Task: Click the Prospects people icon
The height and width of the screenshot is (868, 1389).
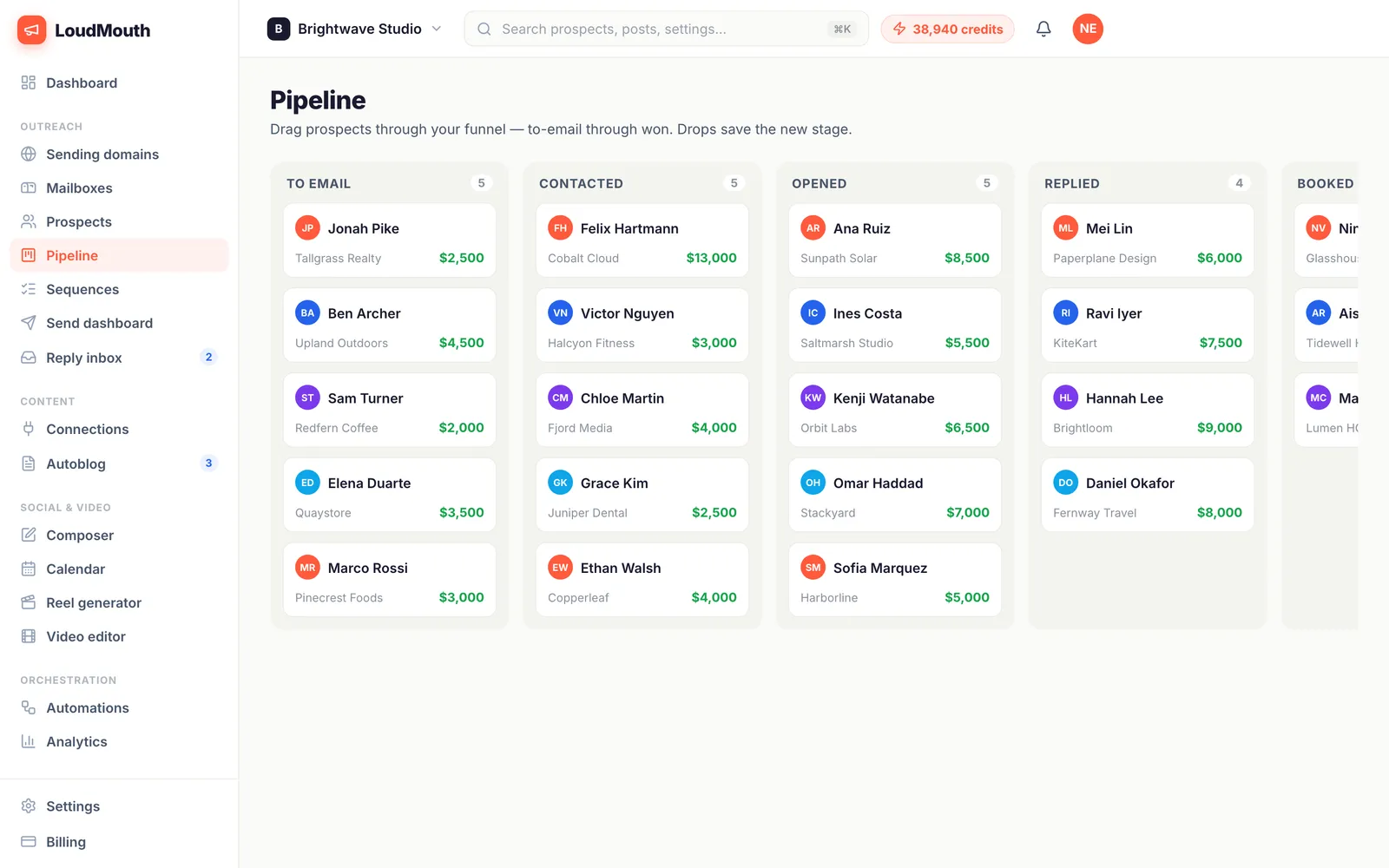Action: pos(29,221)
